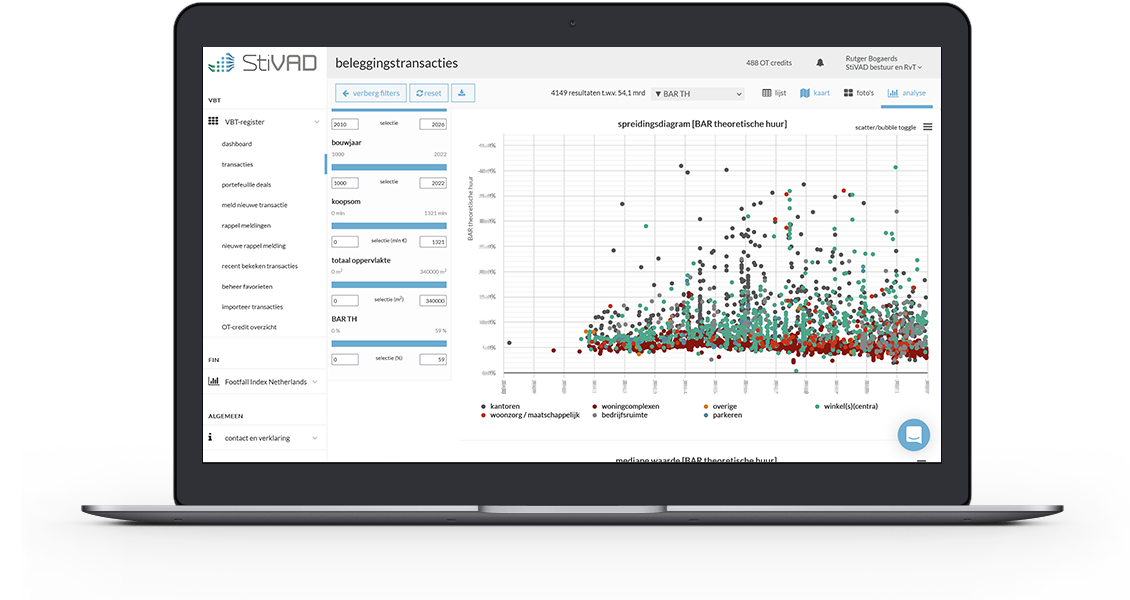The height and width of the screenshot is (600, 1130).
Task: Switch to the lijst view tab
Action: 774,93
